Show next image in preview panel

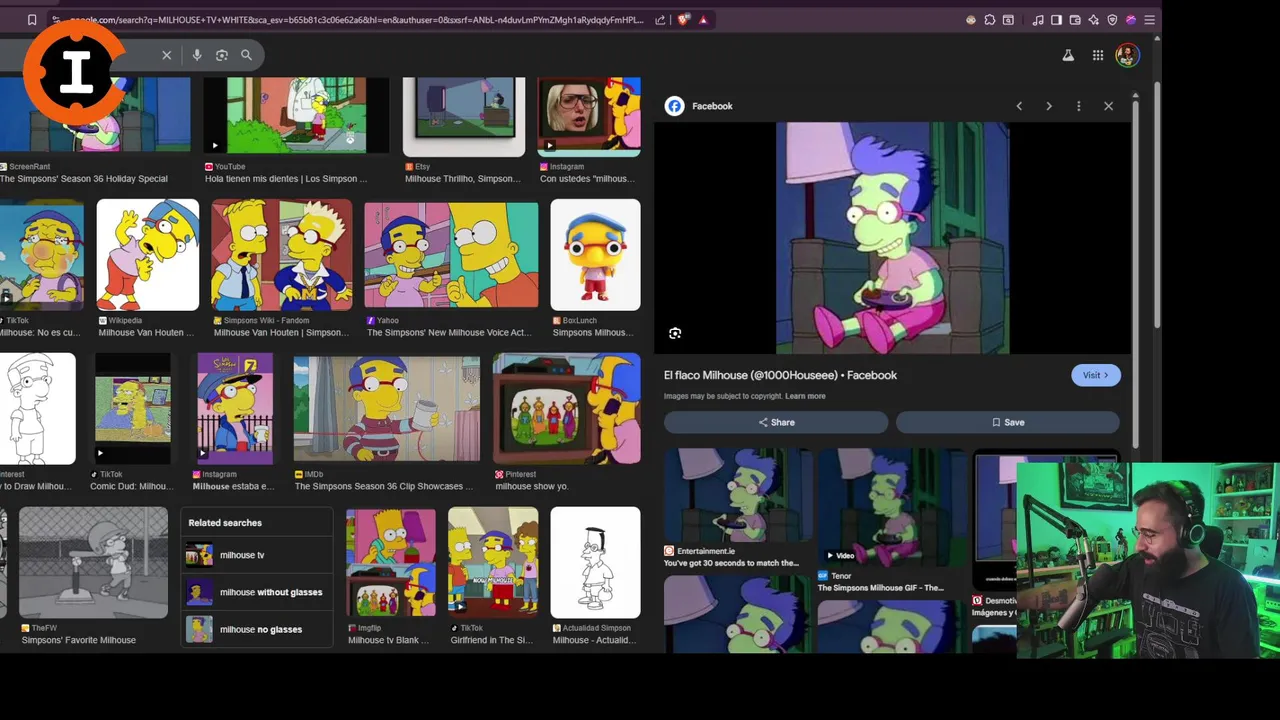click(1048, 106)
